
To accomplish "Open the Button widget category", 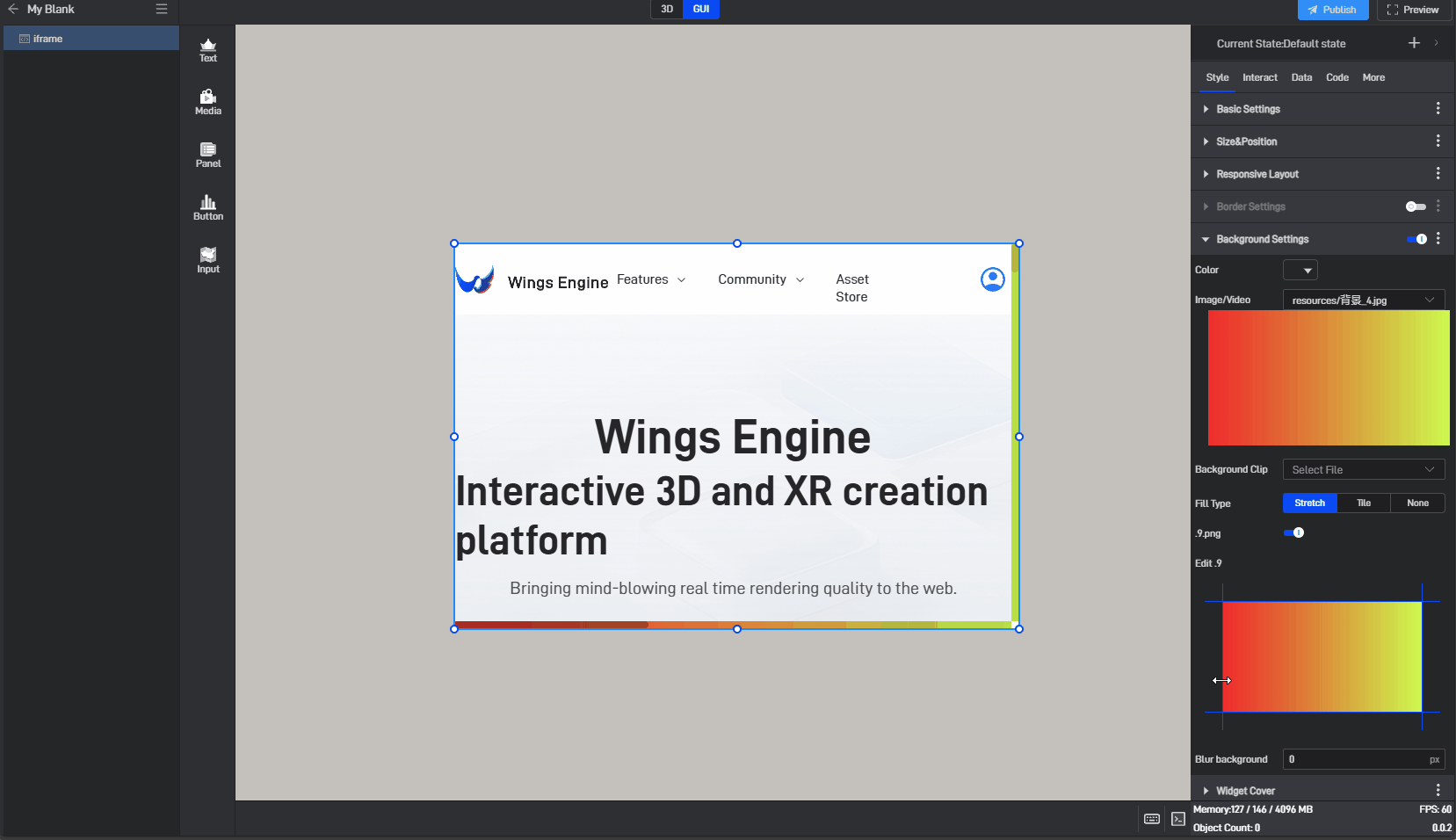I will click(x=208, y=208).
